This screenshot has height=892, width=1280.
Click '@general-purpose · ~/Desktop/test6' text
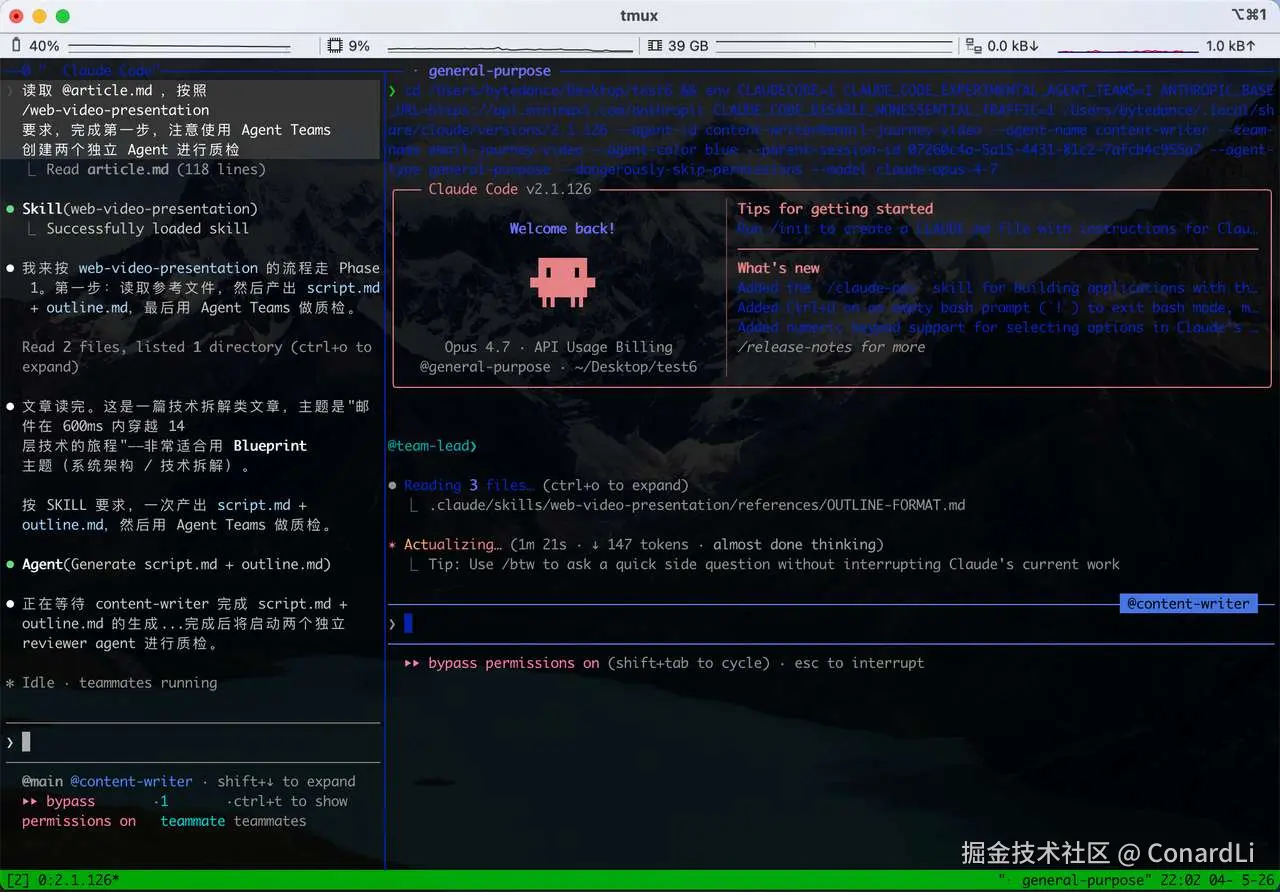point(558,367)
